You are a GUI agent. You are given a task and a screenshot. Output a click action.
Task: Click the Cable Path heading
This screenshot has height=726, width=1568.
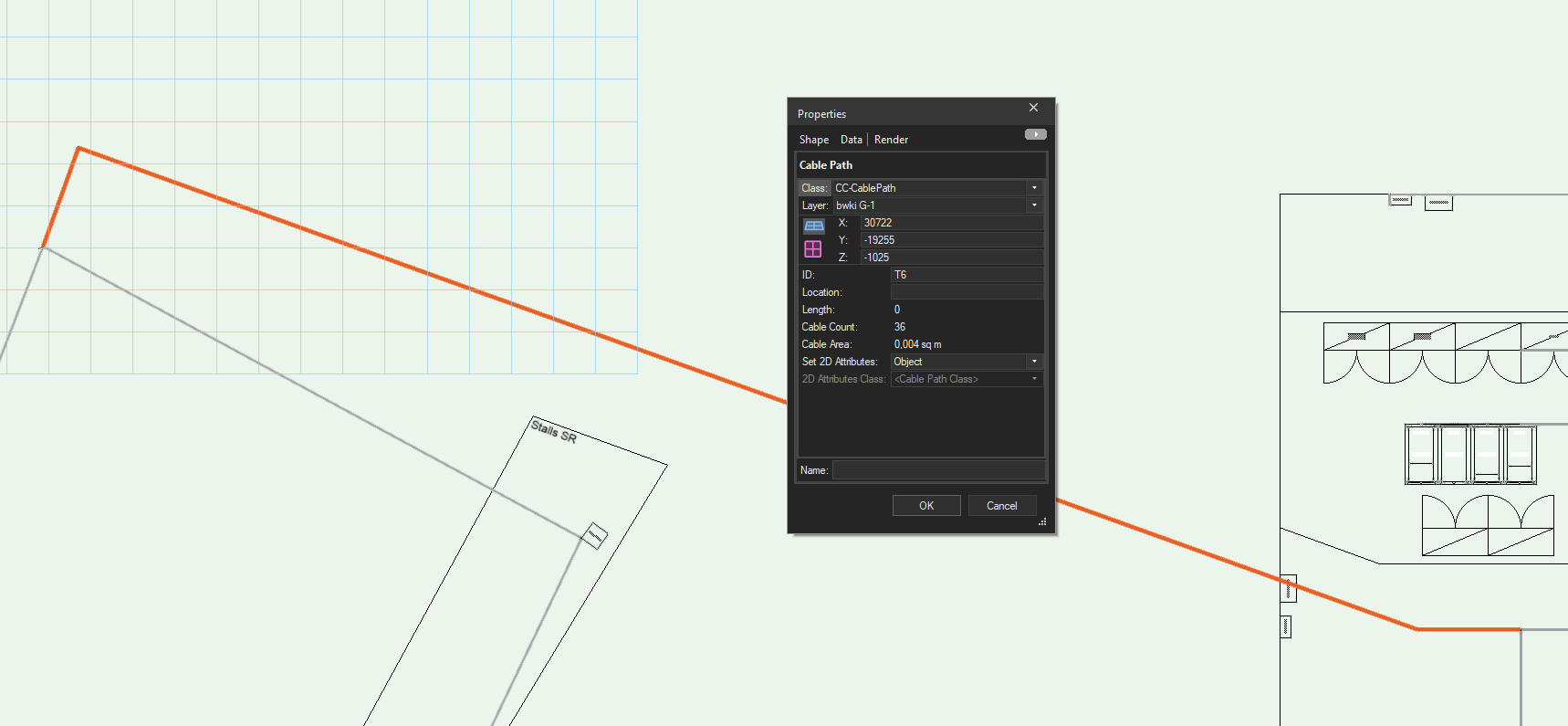826,165
